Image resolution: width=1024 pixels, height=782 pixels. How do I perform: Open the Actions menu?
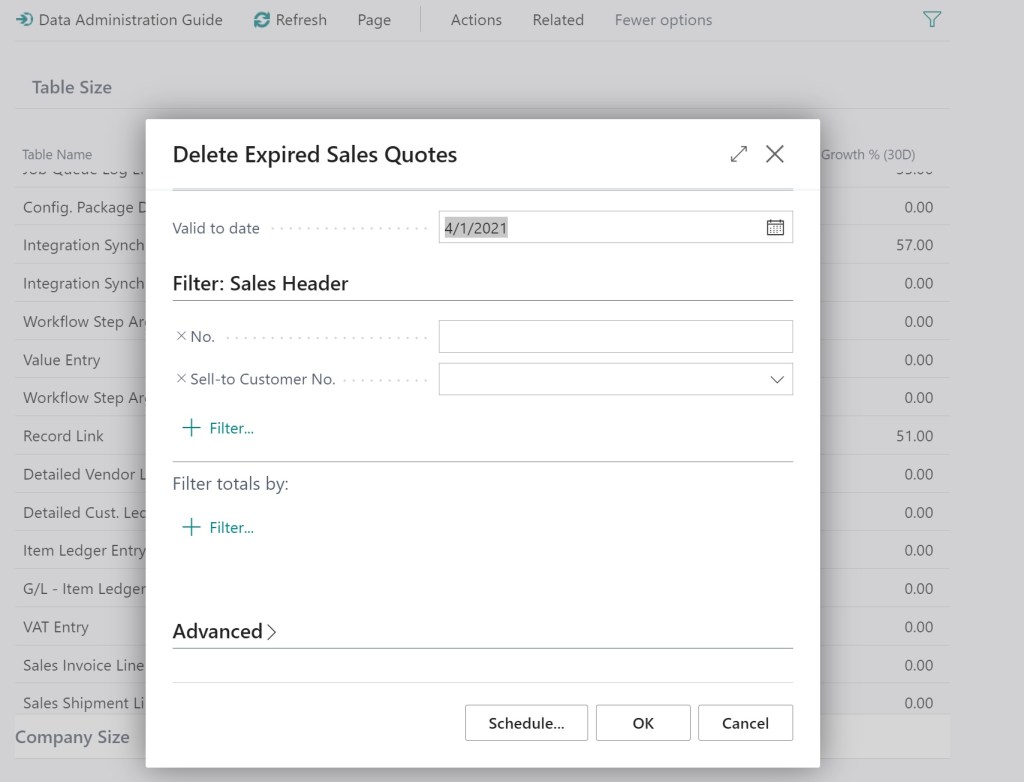point(476,20)
